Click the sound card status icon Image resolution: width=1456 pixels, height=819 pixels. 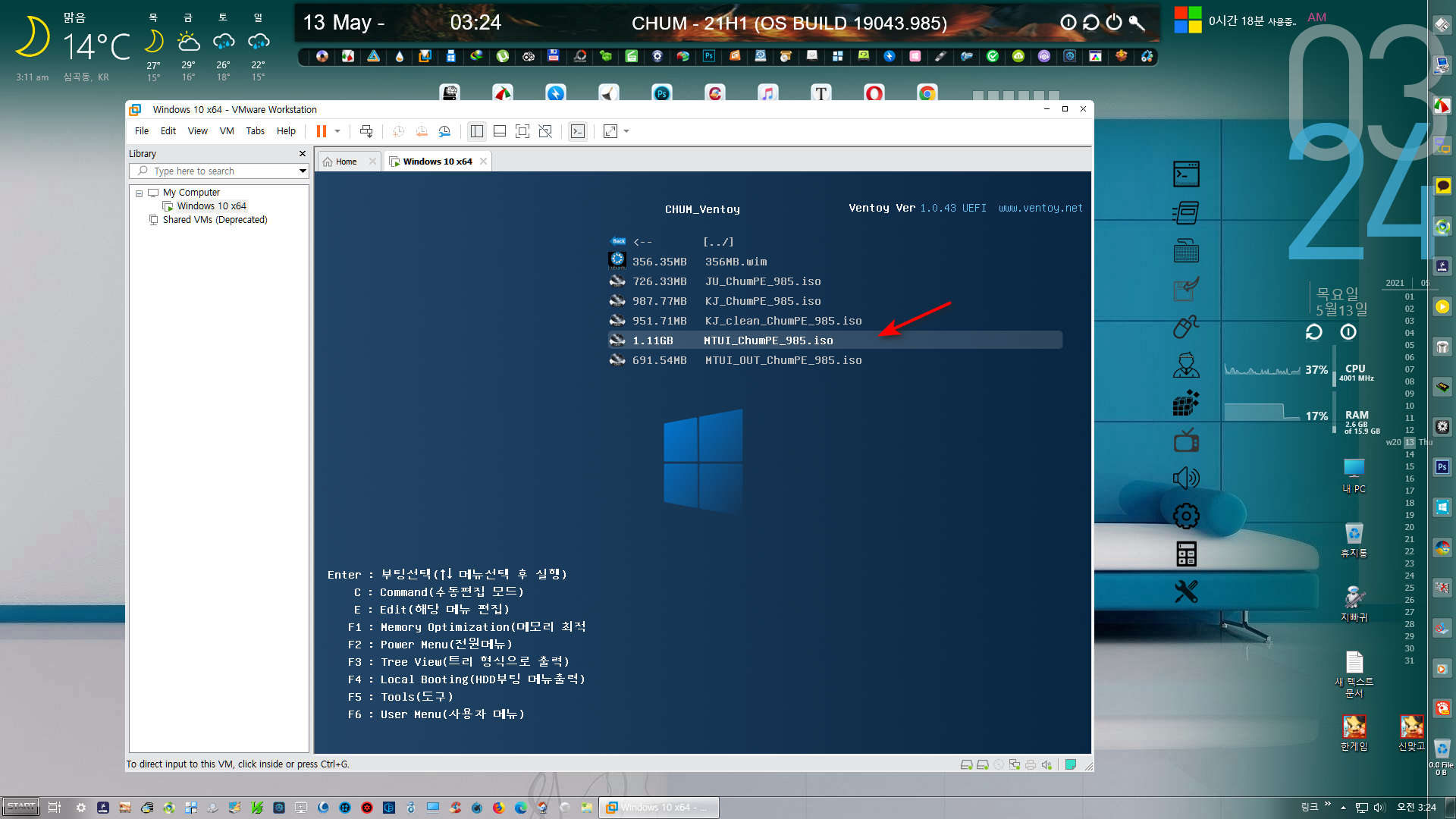coord(1047,764)
